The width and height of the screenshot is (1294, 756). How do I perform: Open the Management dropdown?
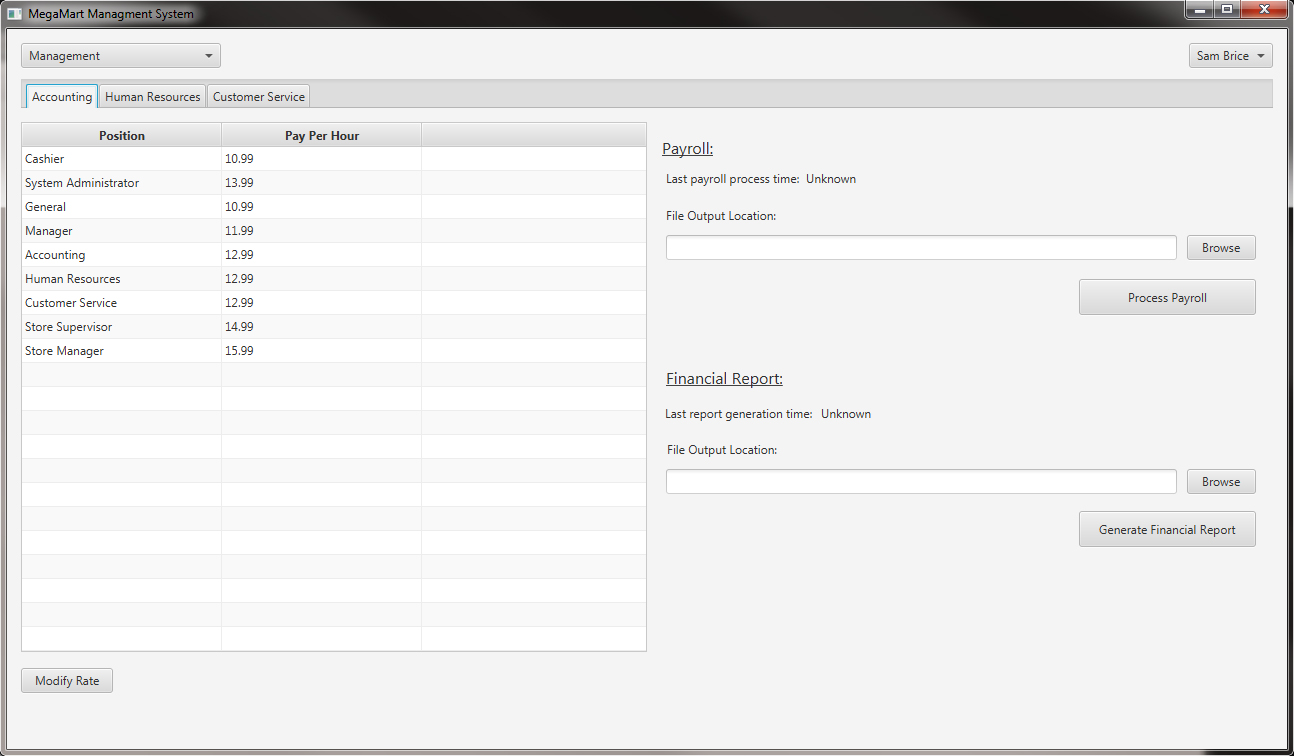coord(120,56)
